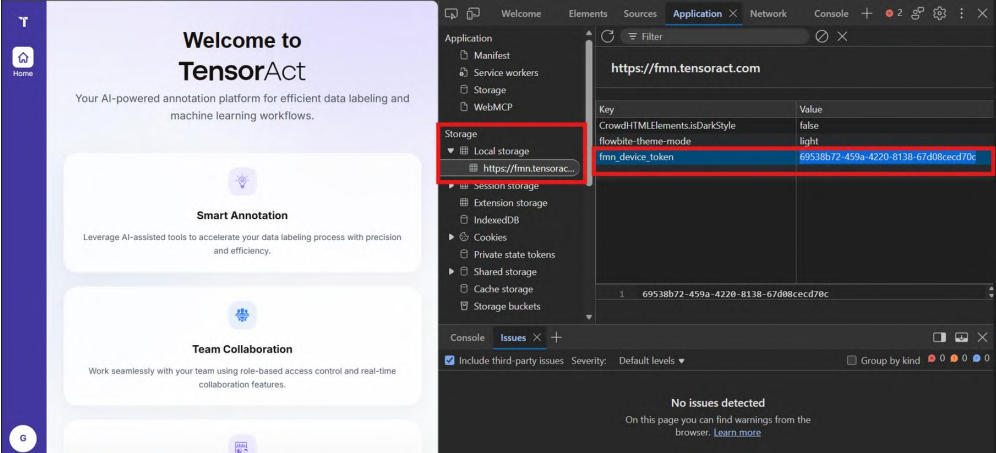Follow the Learn more link
The height and width of the screenshot is (453, 996).
tap(737, 432)
